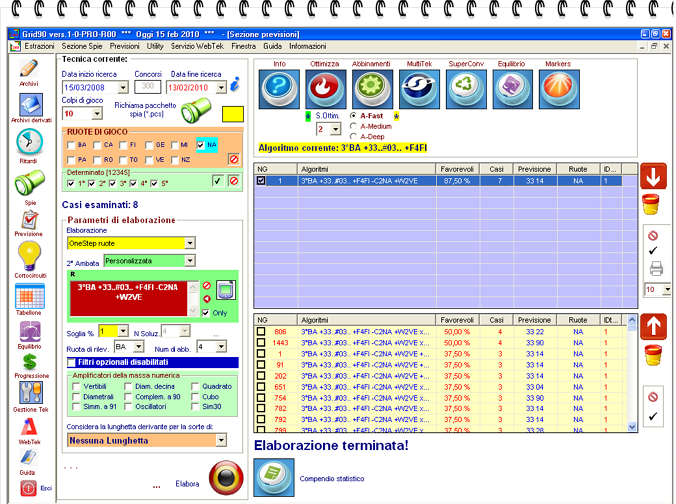The width and height of the screenshot is (676, 504).
Task: Open the S.Ottim. value dropdown
Action: (335, 129)
